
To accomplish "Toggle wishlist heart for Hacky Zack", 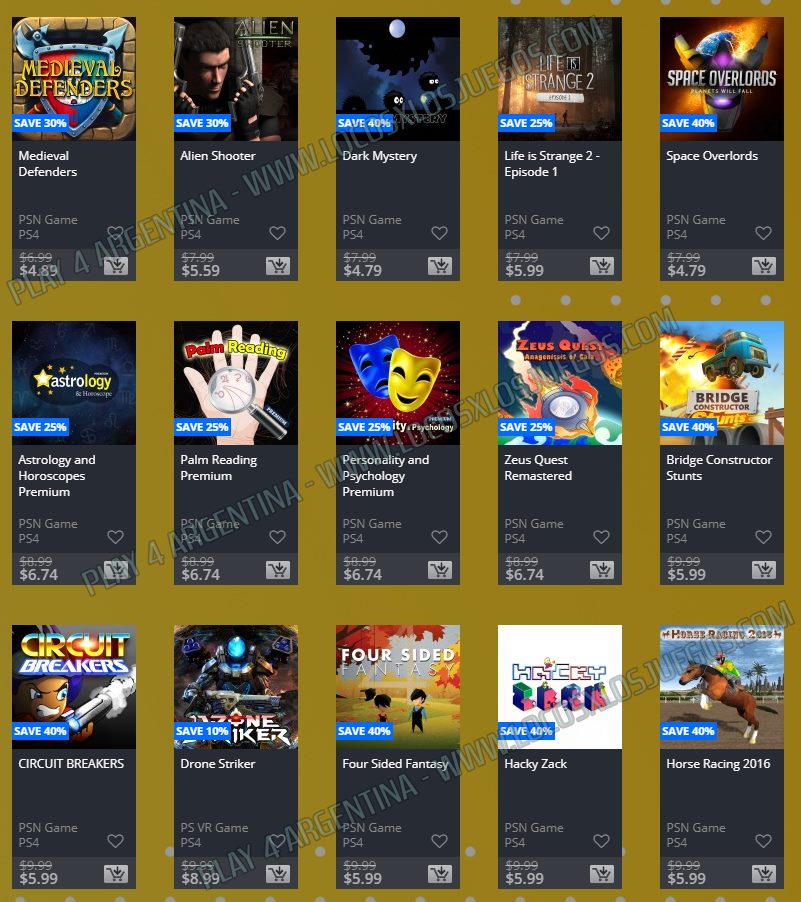I will pos(601,841).
